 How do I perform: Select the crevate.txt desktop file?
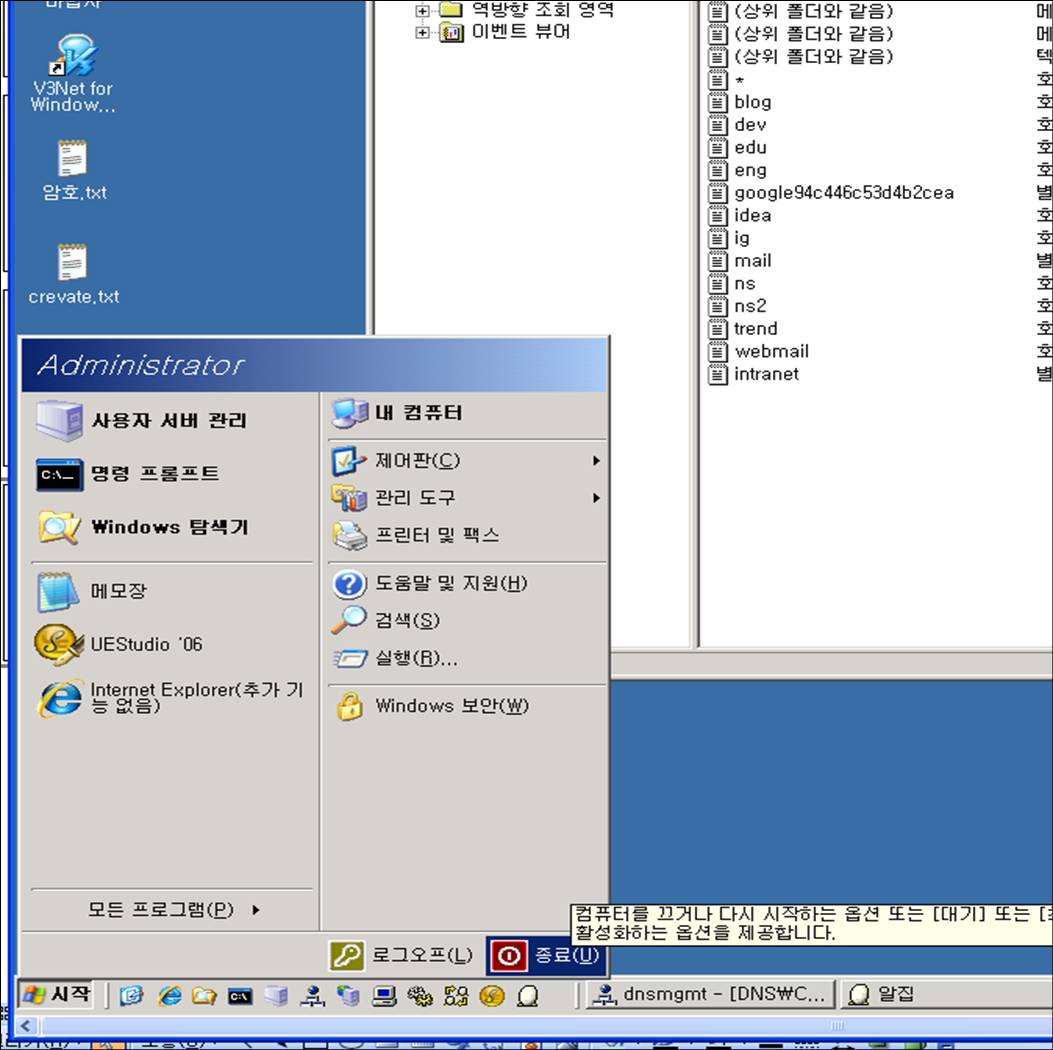[x=73, y=275]
